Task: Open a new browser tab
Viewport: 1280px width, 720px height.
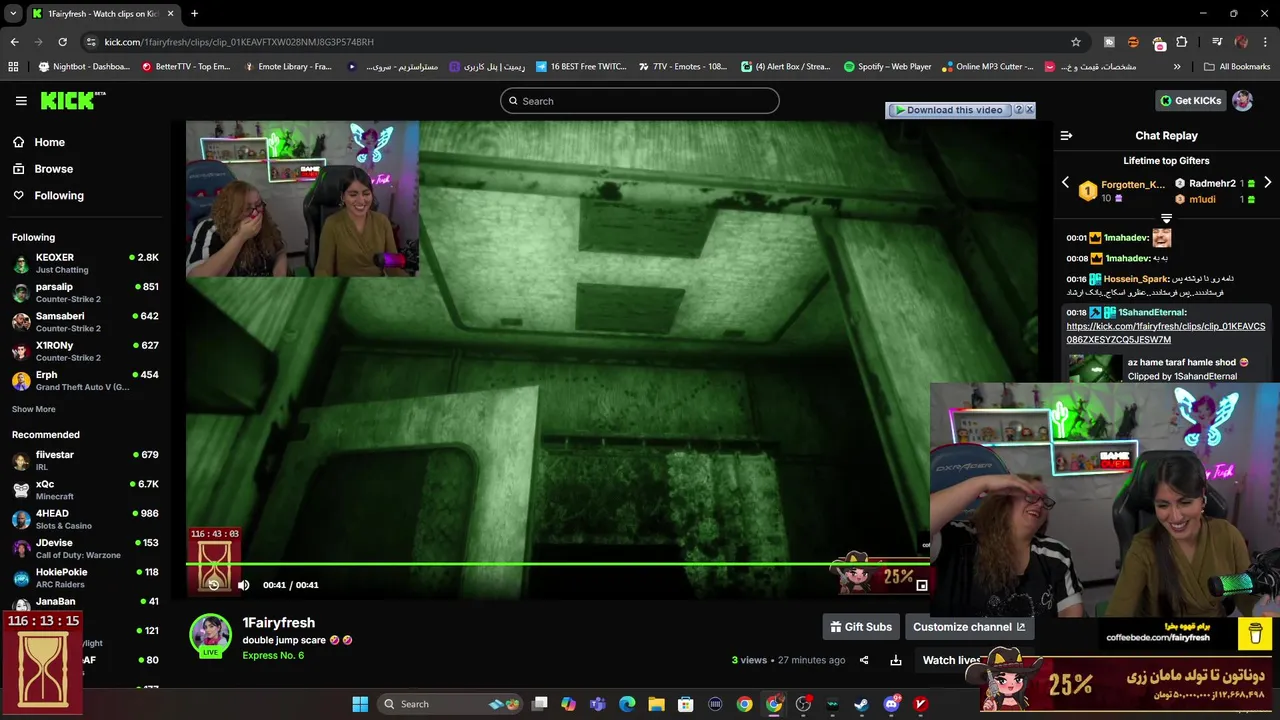Action: point(194,14)
